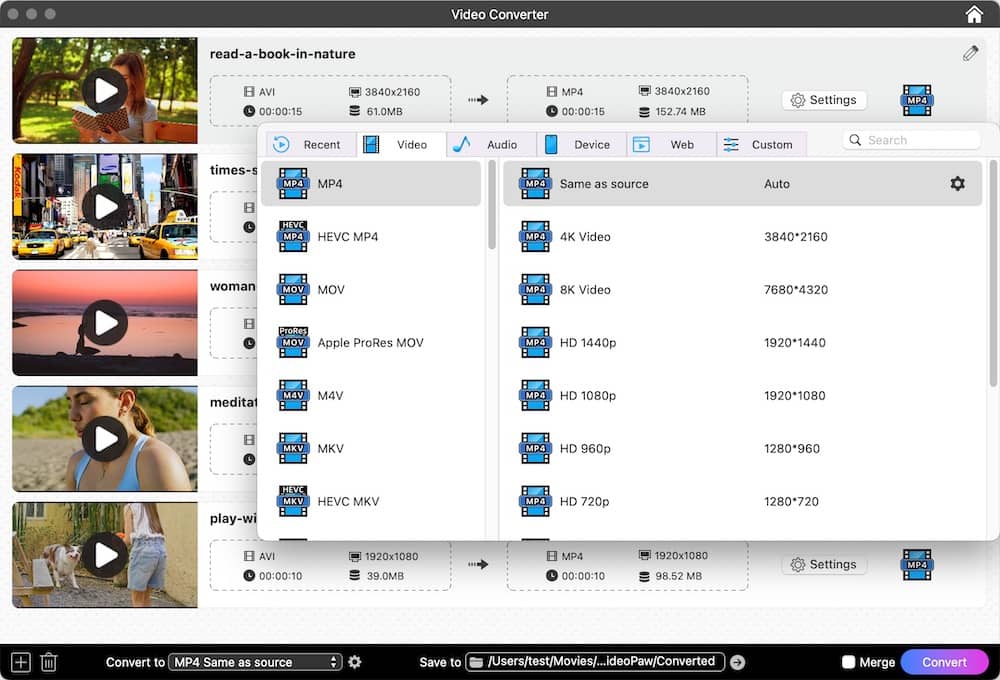The image size is (1000, 680).
Task: Click the trash delete icon
Action: (x=49, y=662)
